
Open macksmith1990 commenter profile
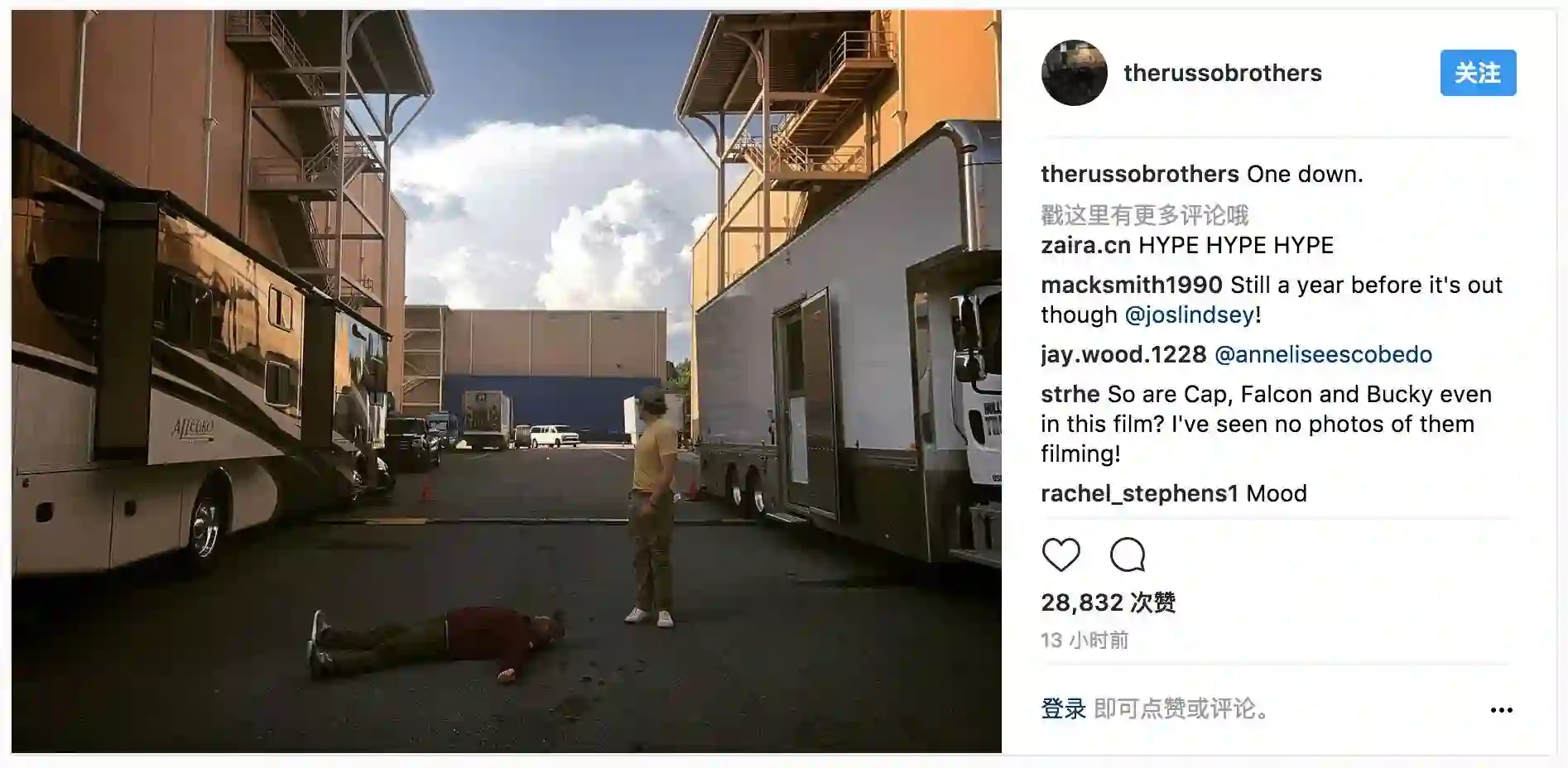(1131, 285)
